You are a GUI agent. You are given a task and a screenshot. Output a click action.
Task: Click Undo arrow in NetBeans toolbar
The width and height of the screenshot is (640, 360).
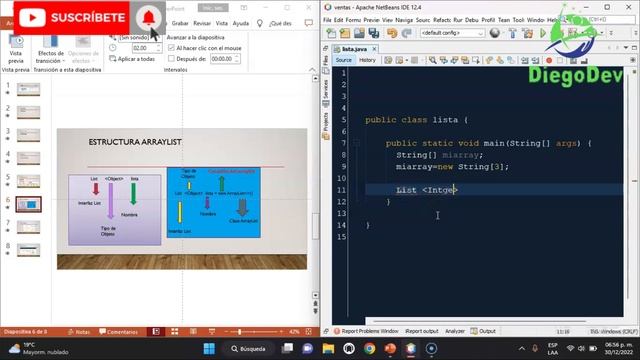[392, 33]
